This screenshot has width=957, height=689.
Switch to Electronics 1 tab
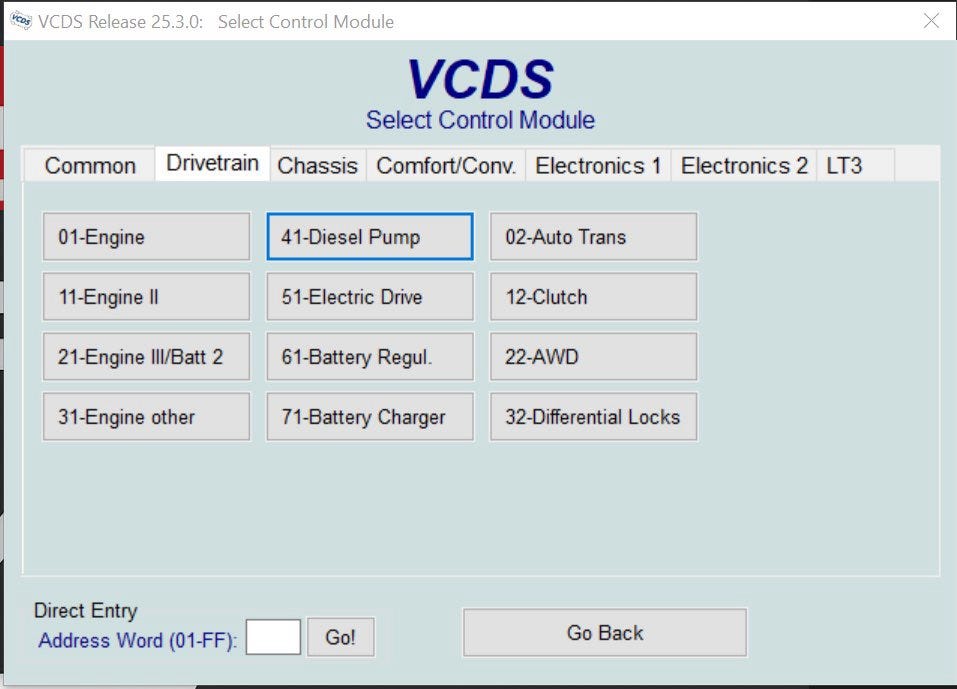coord(598,165)
